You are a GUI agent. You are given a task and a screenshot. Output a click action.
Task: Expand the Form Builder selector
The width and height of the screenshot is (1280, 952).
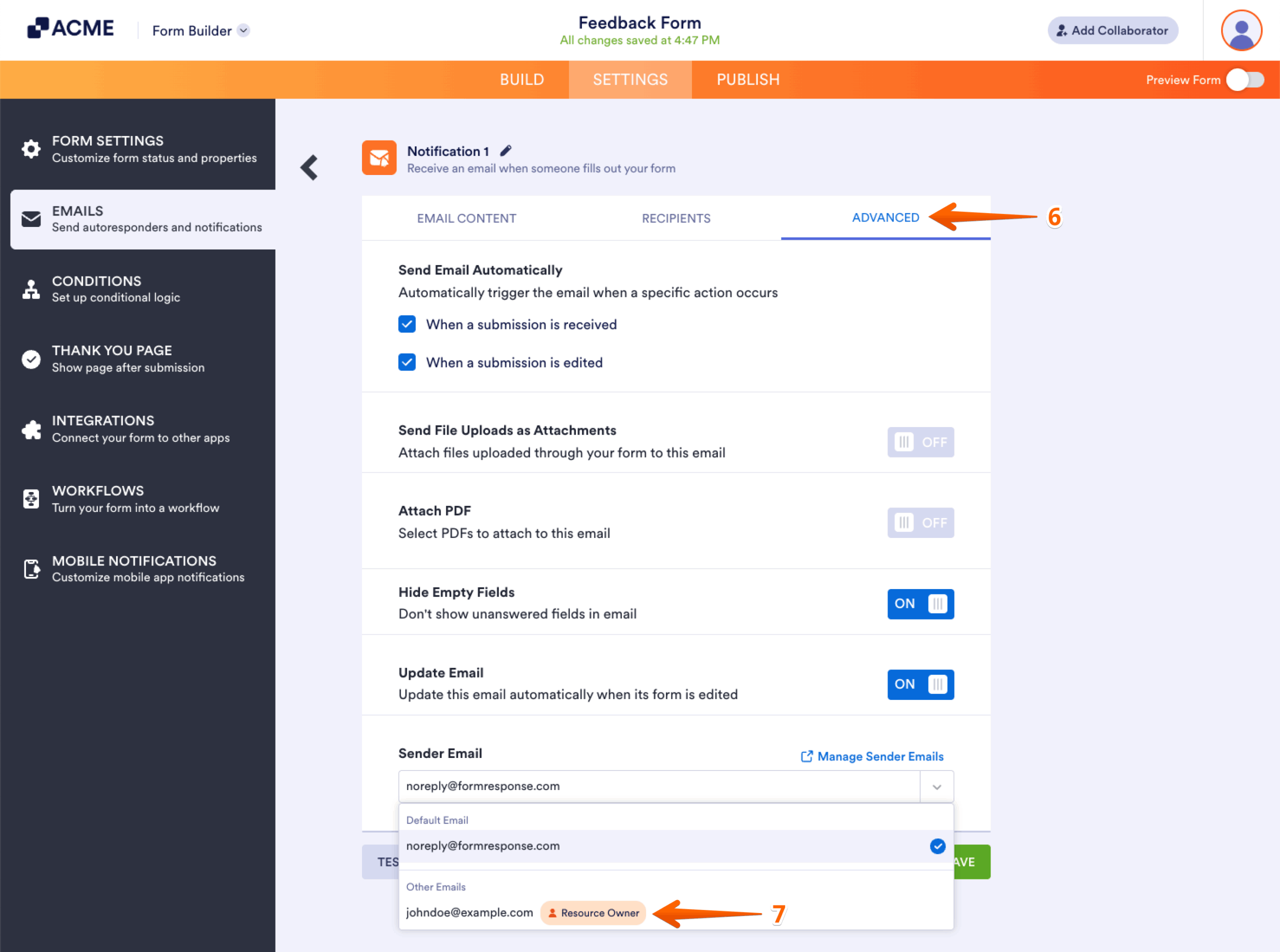(243, 30)
